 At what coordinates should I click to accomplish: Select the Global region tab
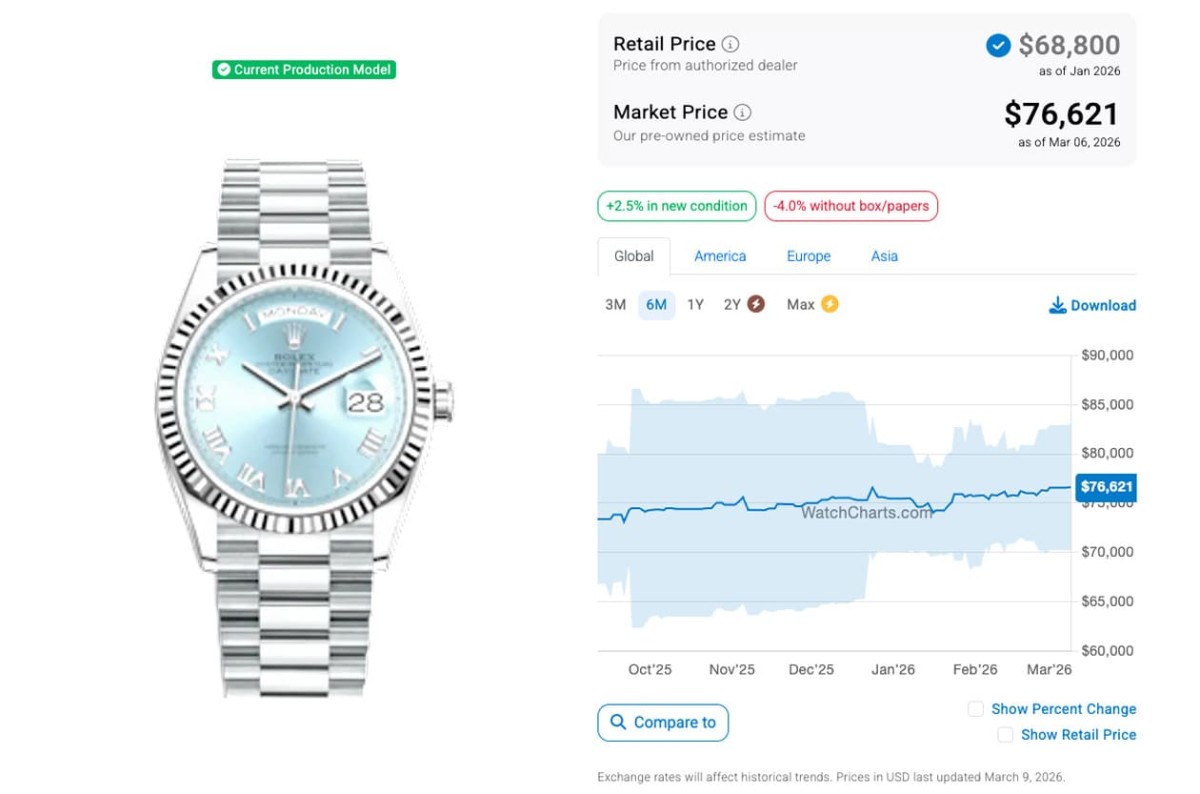point(634,256)
